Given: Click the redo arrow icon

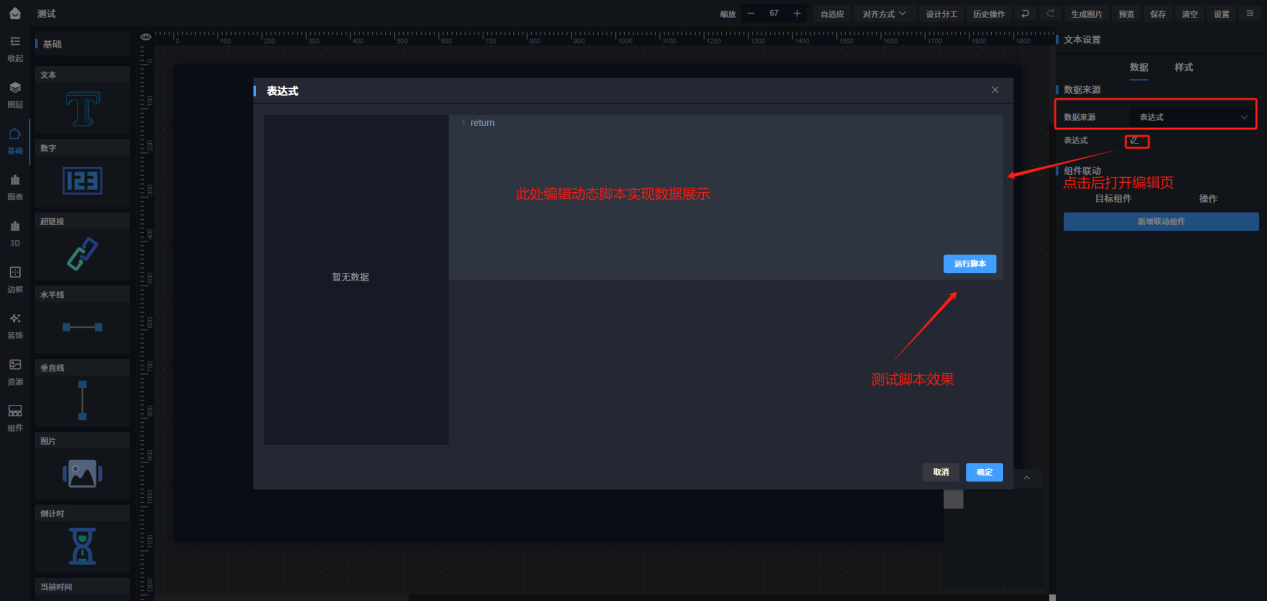Looking at the screenshot, I should pos(1050,14).
